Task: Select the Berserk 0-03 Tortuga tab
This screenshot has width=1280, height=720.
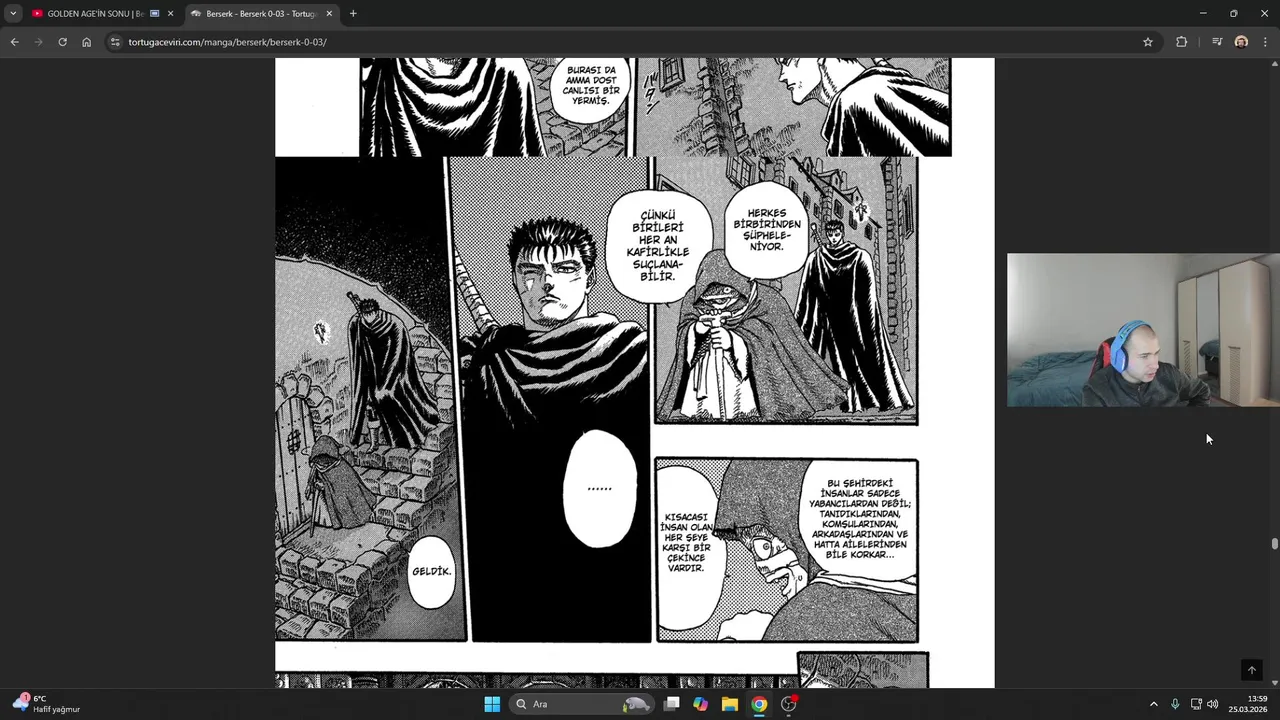Action: tap(260, 14)
